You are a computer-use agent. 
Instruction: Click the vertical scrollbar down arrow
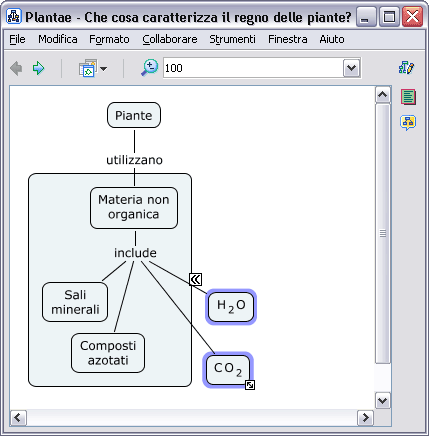(x=382, y=400)
